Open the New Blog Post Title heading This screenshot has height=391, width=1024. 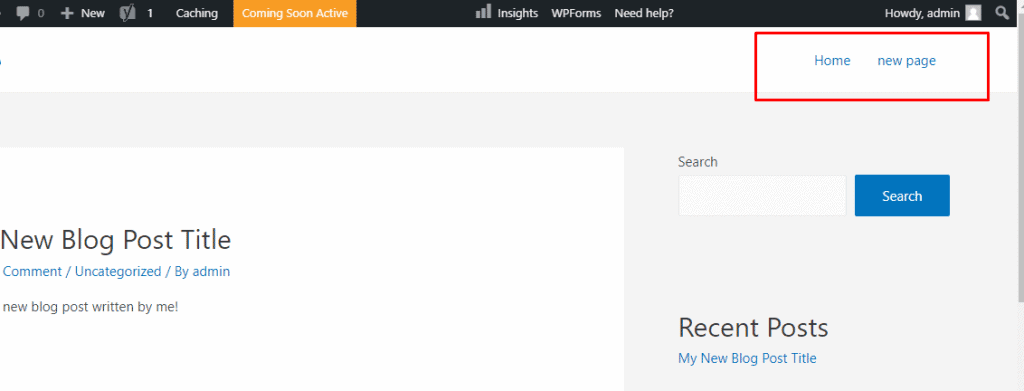coord(116,240)
